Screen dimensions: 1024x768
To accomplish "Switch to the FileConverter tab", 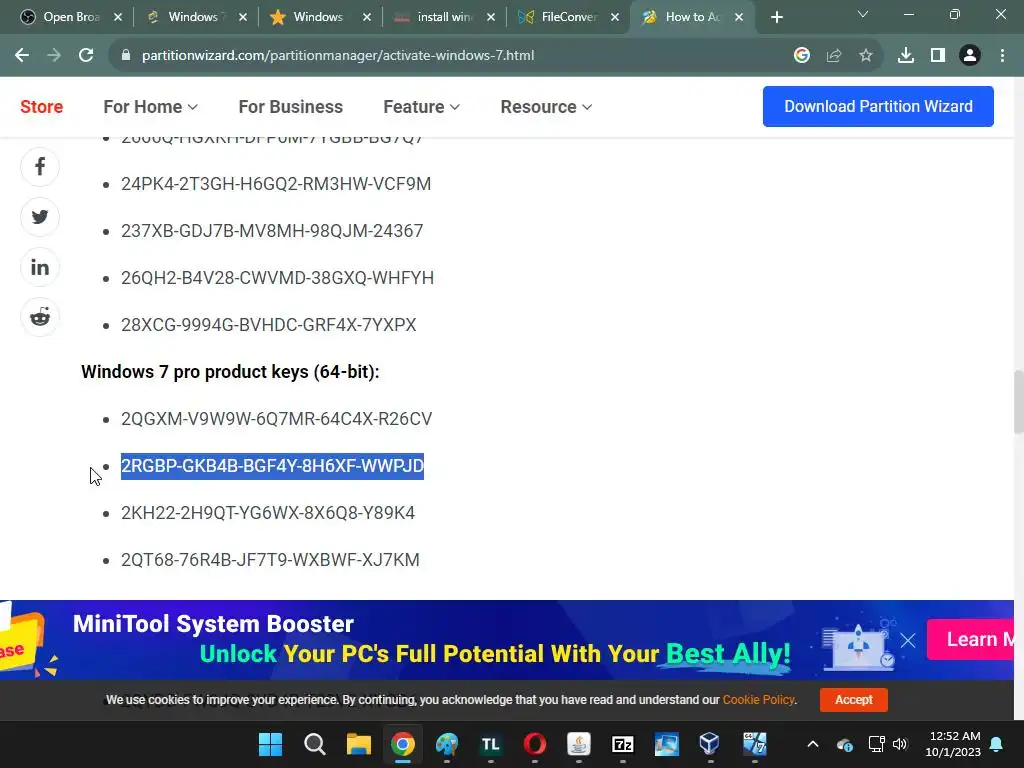I will pos(558,18).
